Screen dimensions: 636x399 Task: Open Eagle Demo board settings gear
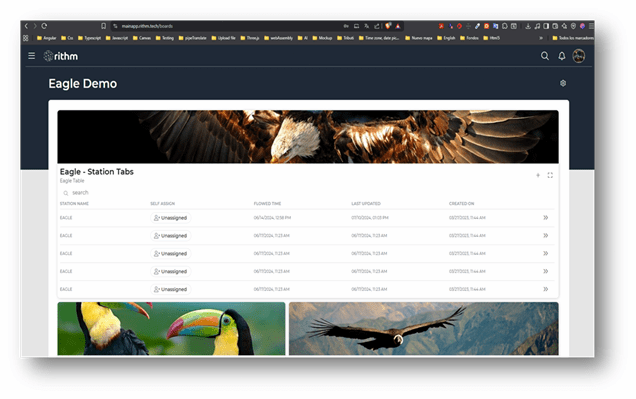coord(563,83)
